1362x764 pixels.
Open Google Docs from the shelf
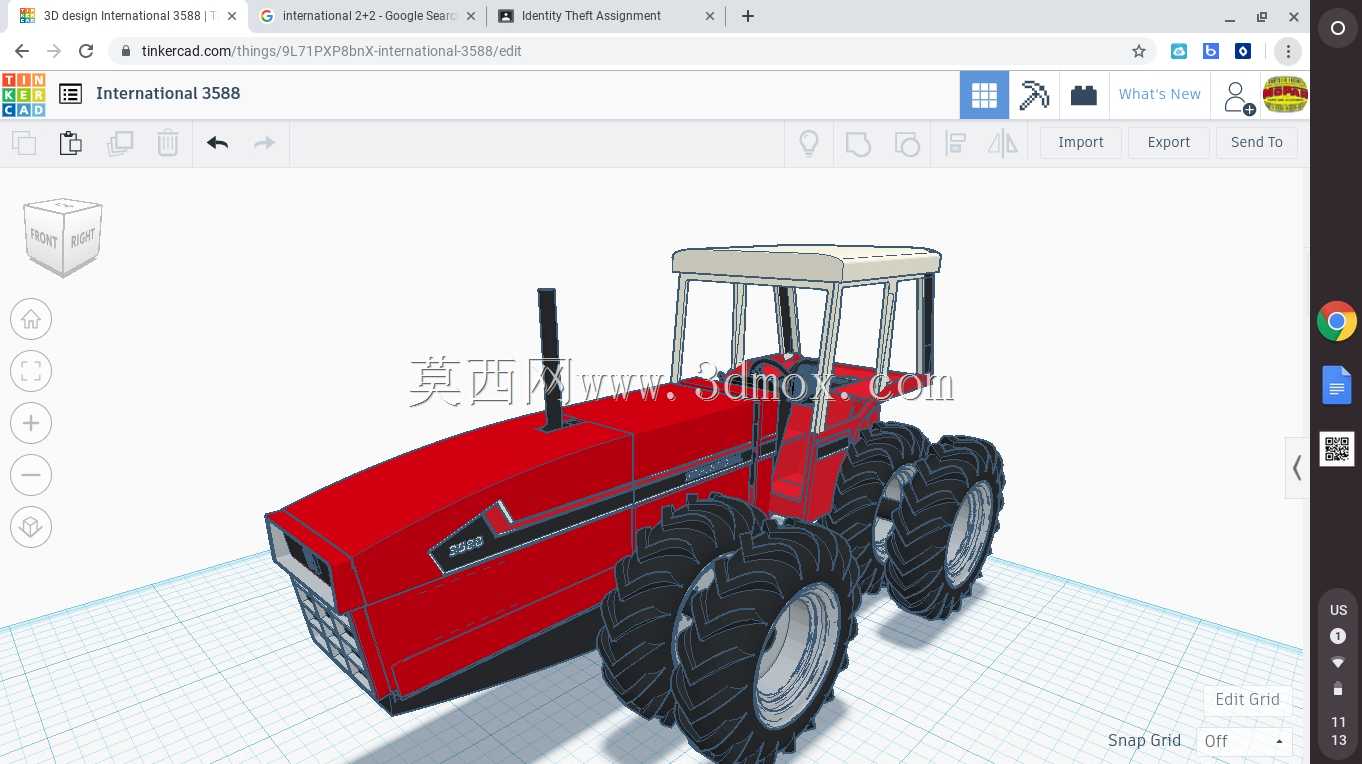pos(1337,385)
